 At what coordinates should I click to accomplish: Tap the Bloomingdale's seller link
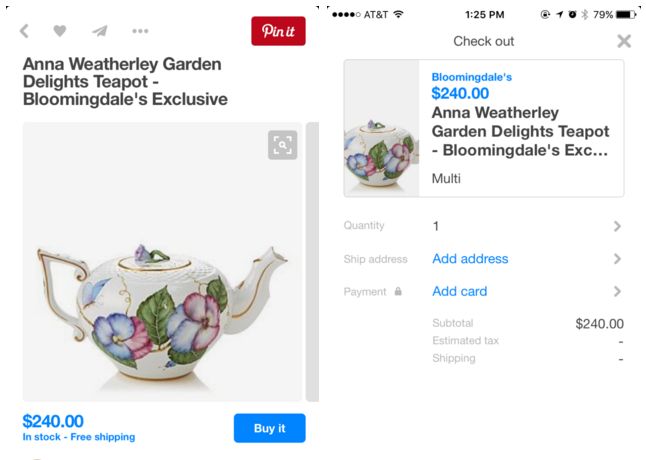(471, 77)
